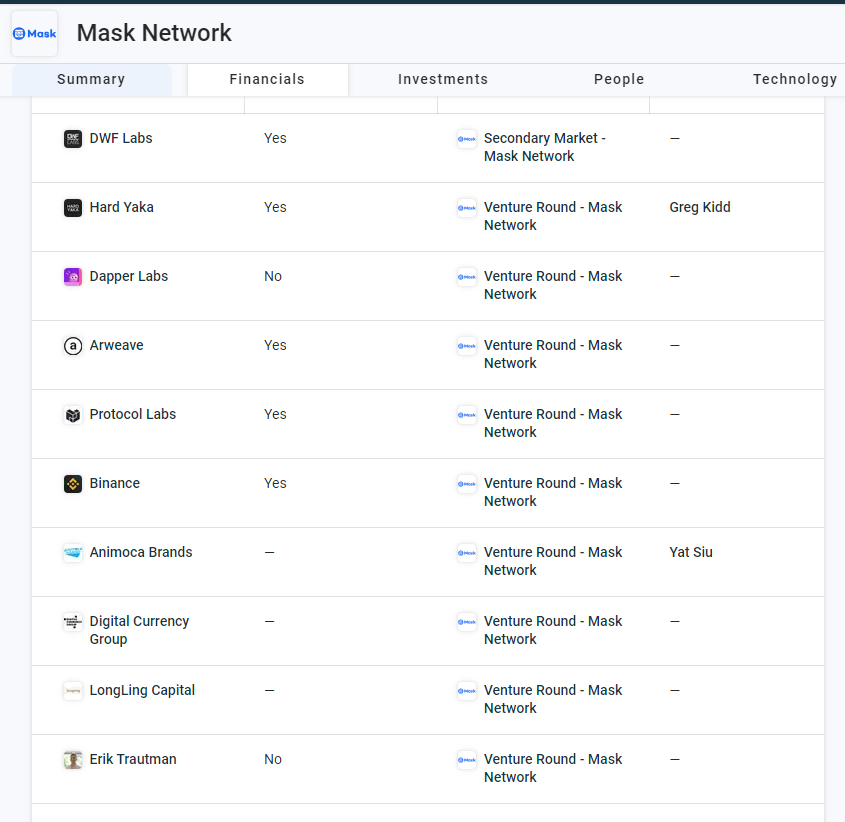Select Erik Trautman's profile photo
This screenshot has height=822, width=845.
[72, 759]
